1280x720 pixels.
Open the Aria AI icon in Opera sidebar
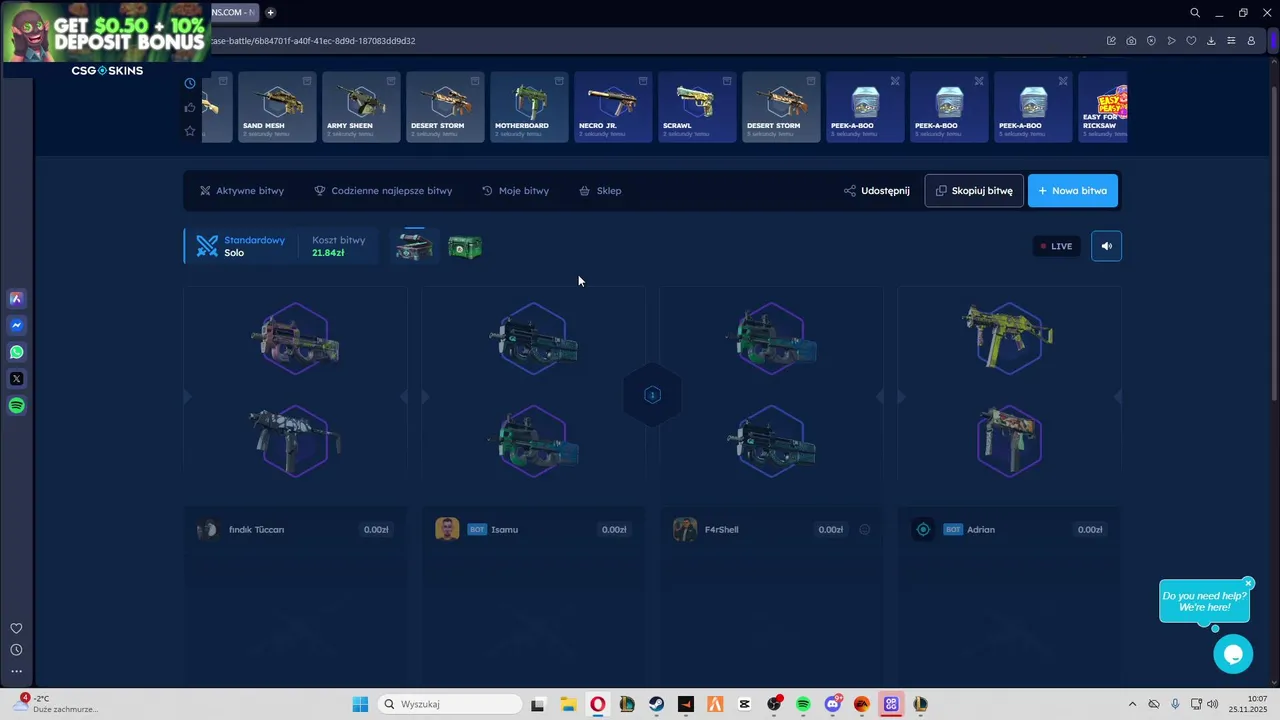16,298
